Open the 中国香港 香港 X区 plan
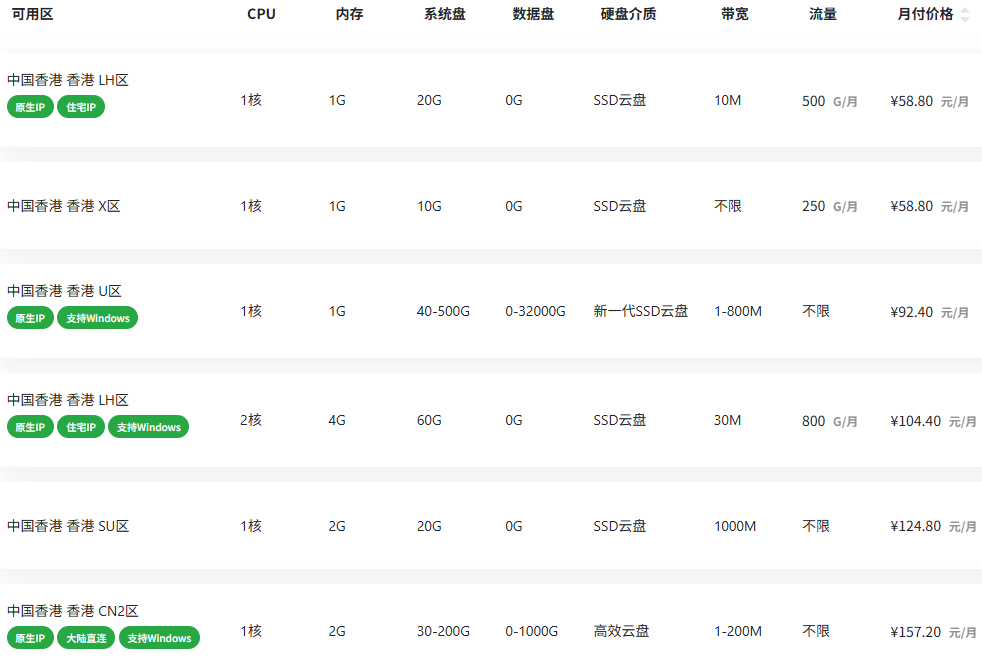 pyautogui.click(x=64, y=206)
